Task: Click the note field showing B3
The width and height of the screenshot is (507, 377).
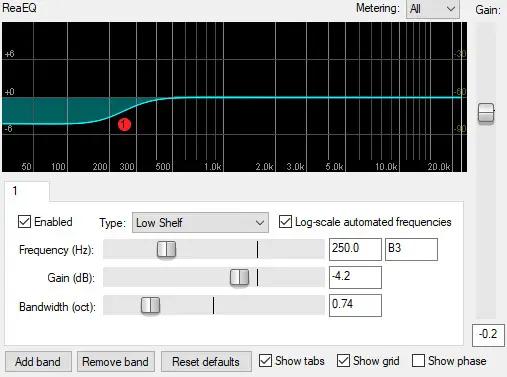Action: pyautogui.click(x=411, y=249)
